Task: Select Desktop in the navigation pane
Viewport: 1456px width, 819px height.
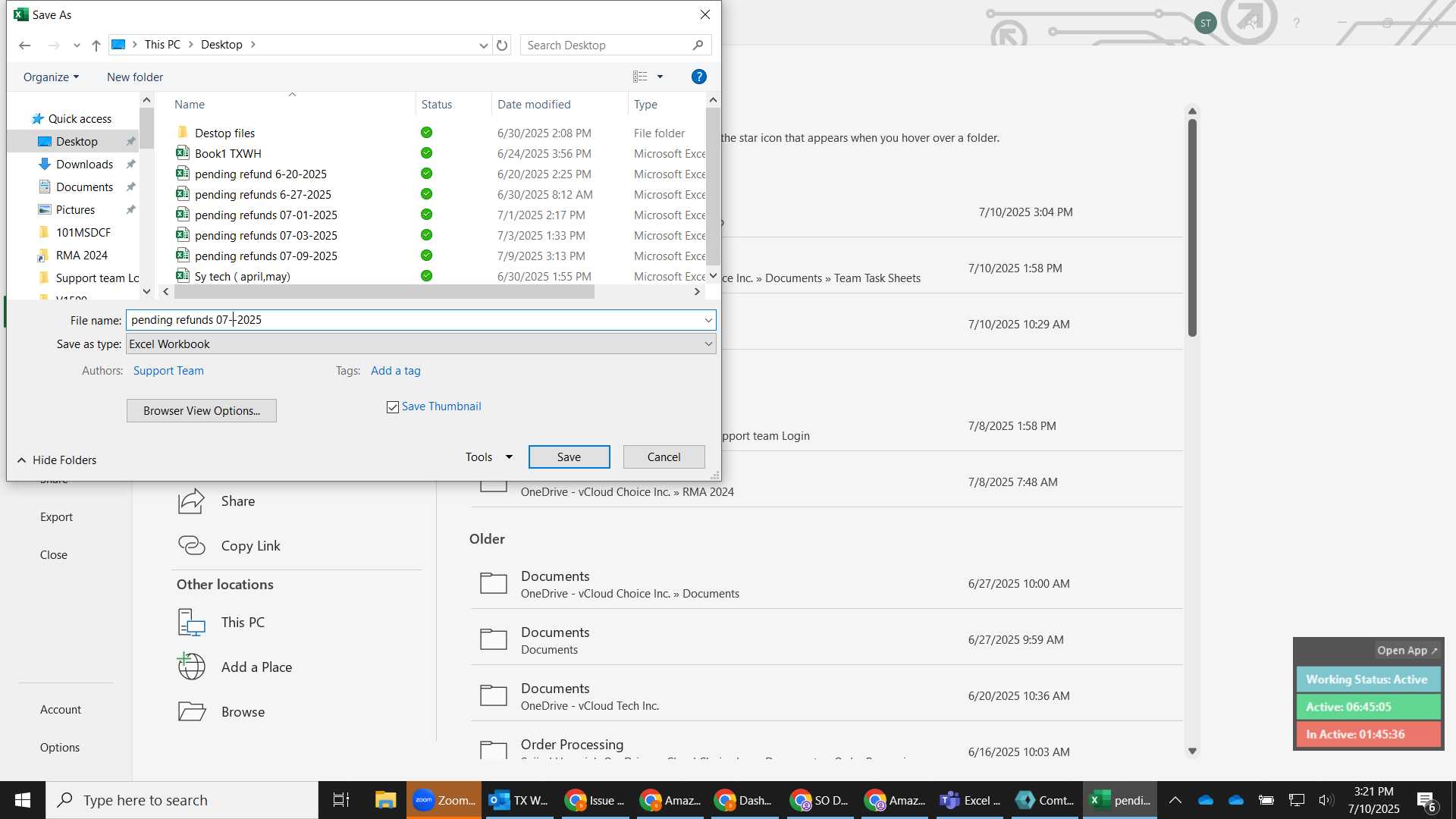Action: tap(77, 142)
